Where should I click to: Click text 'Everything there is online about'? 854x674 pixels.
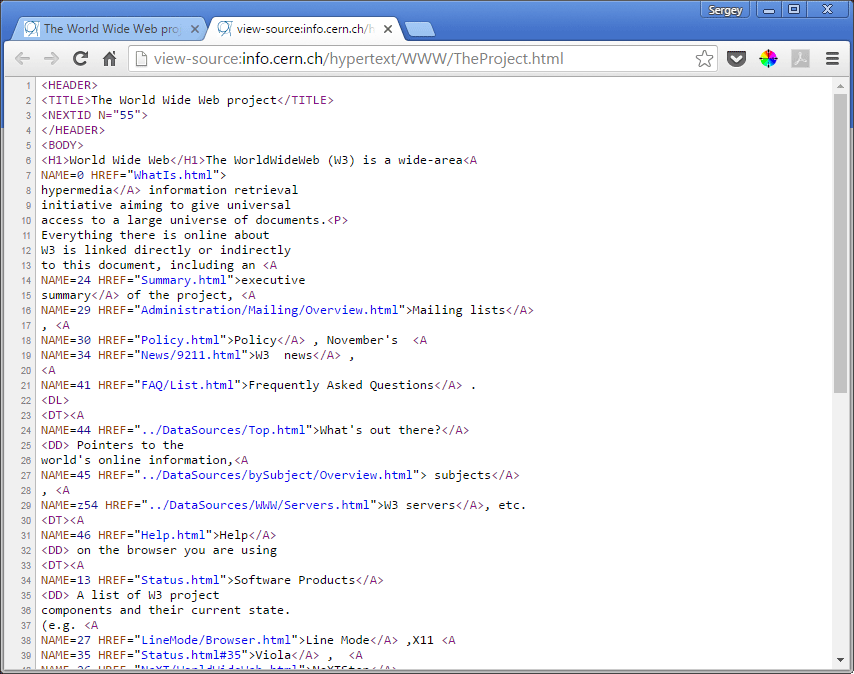pyautogui.click(x=155, y=235)
